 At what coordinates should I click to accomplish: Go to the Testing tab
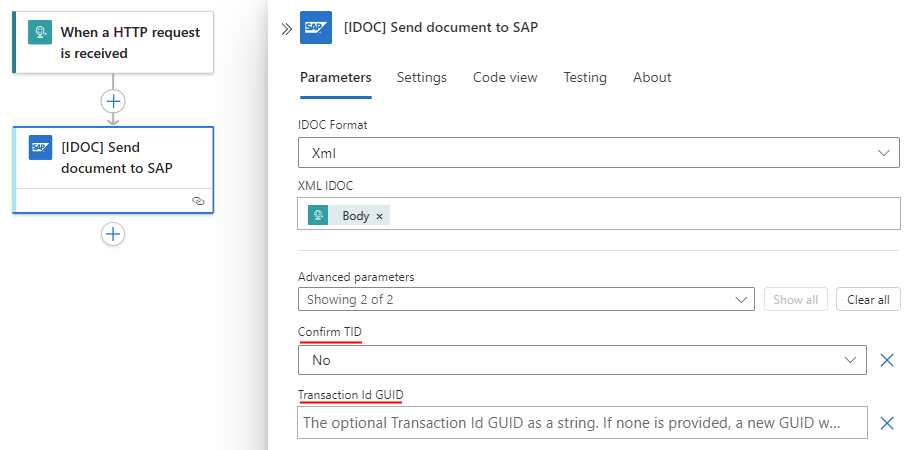point(585,77)
